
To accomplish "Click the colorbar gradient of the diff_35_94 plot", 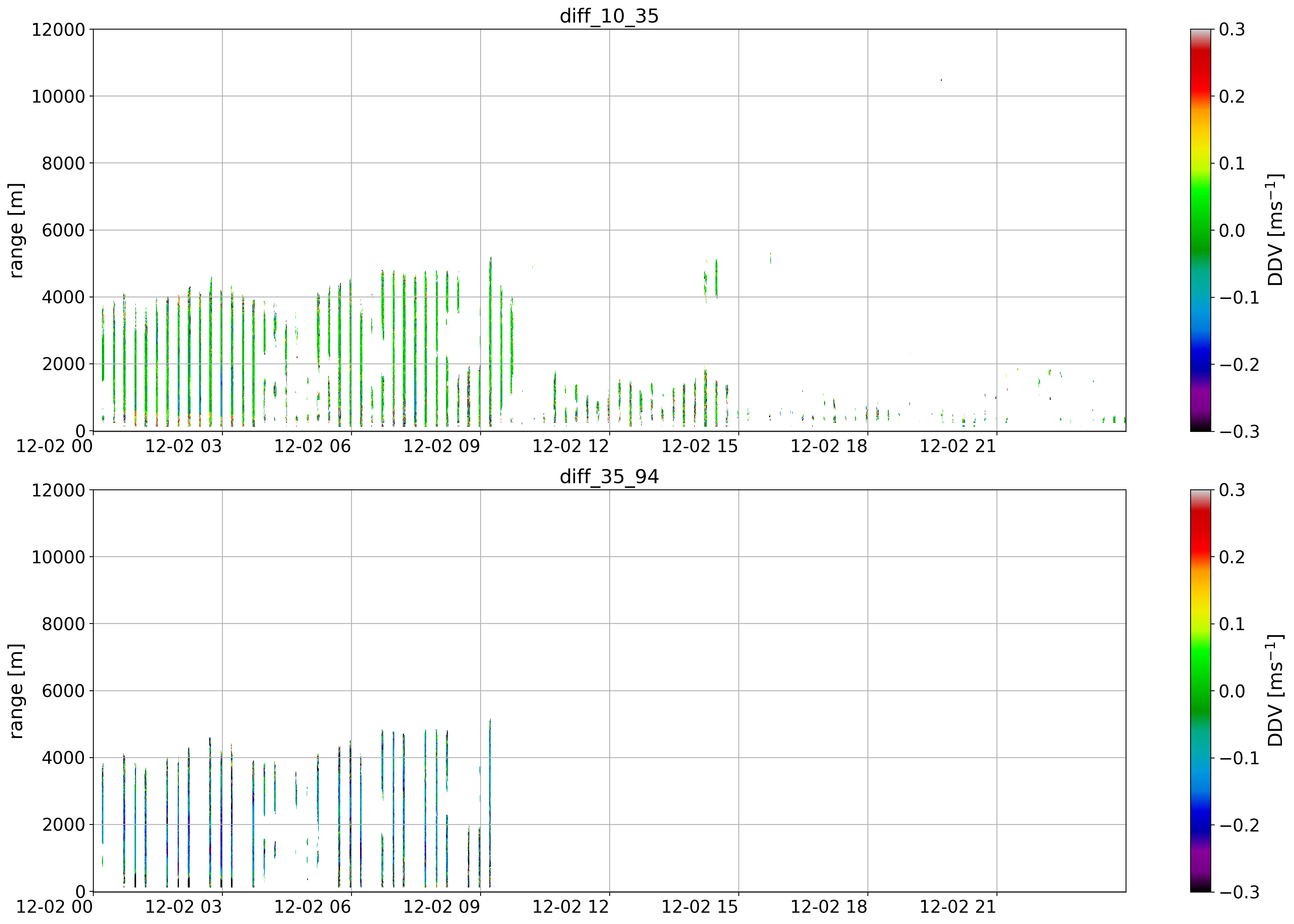I will [x=1200, y=691].
